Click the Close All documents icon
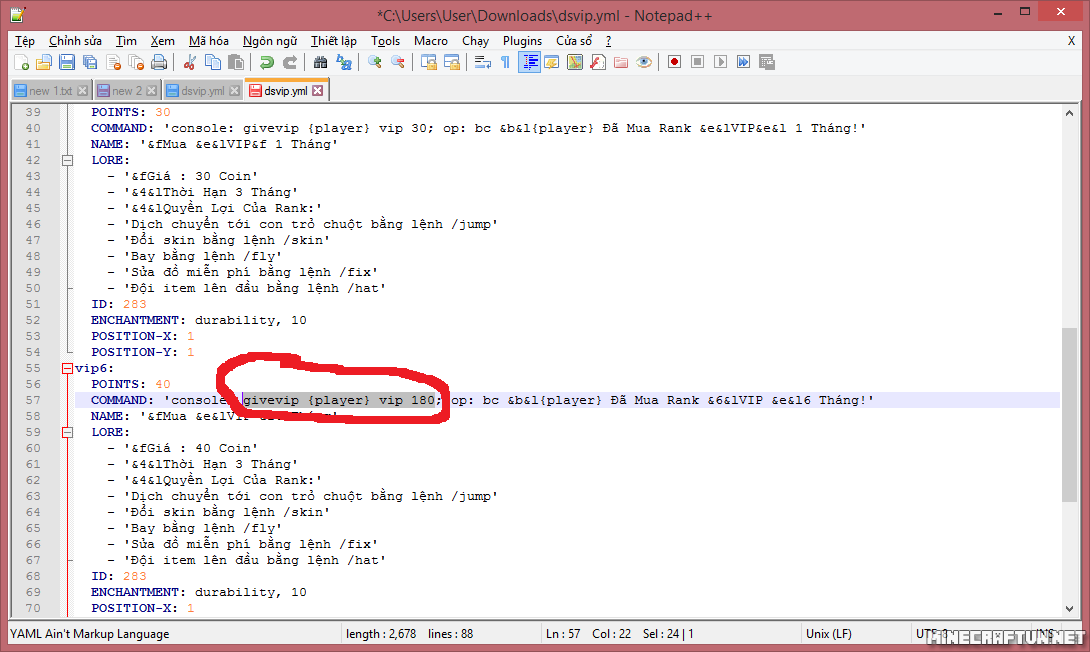This screenshot has width=1090, height=652. pyautogui.click(x=136, y=63)
